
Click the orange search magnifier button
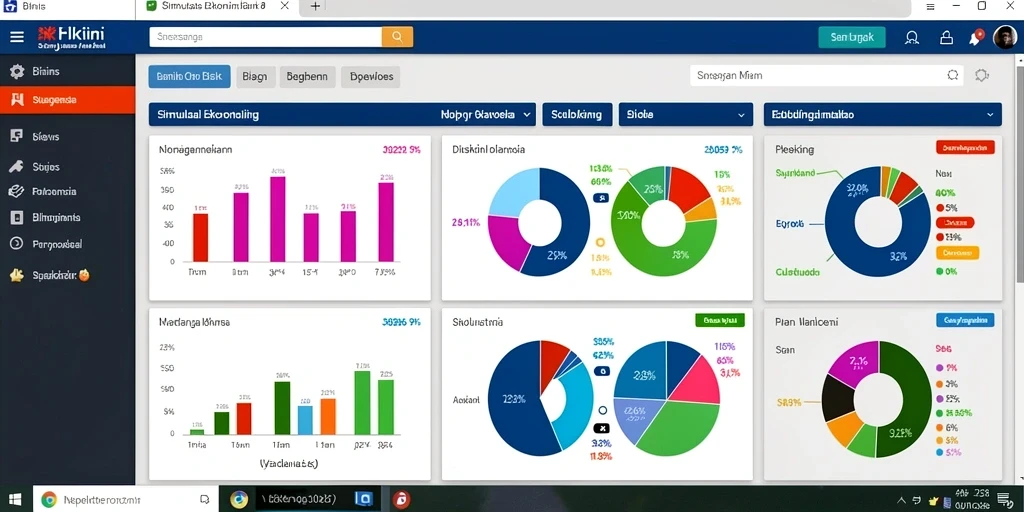[397, 37]
